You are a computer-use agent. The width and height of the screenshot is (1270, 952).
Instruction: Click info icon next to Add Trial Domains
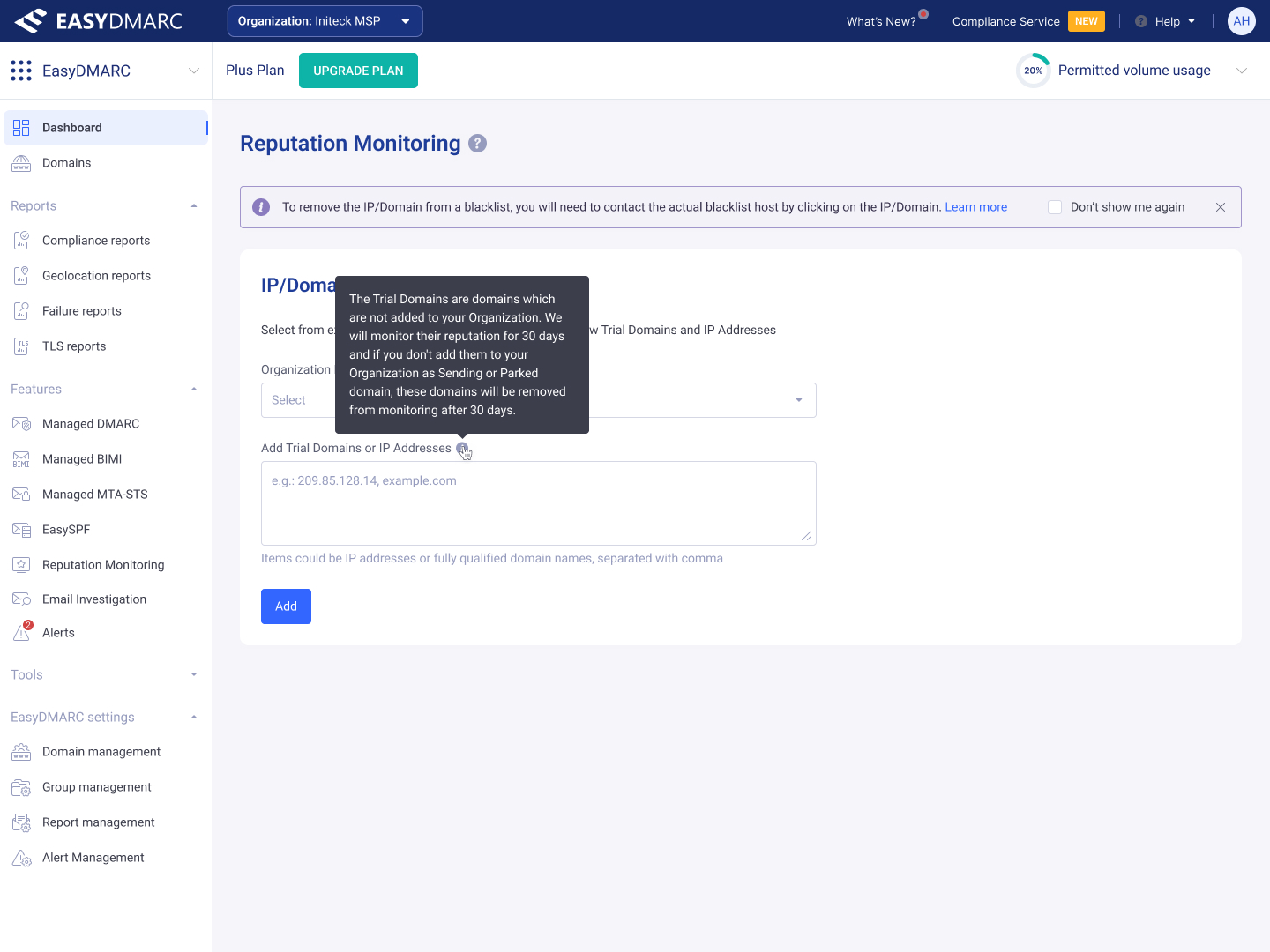coord(462,449)
